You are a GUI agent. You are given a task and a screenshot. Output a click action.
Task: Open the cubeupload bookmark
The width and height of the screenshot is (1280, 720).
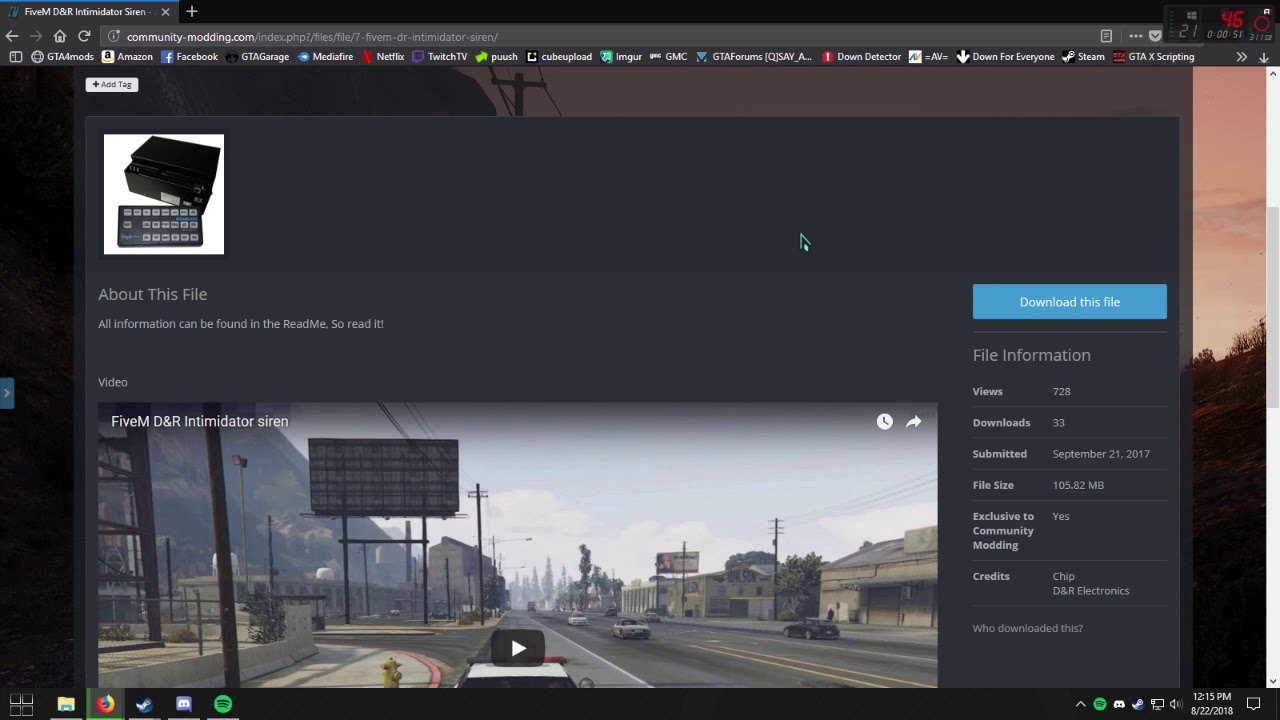559,57
